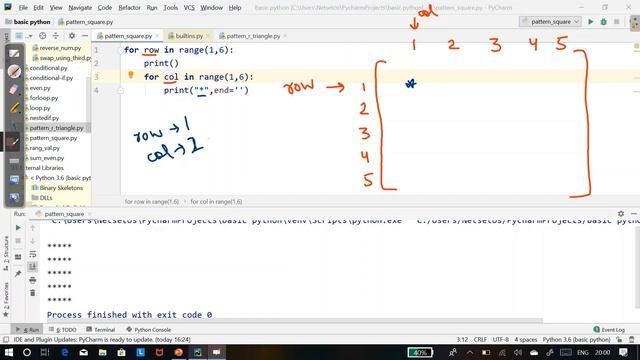Image resolution: width=640 pixels, height=360 pixels.
Task: Open Windows notification center
Action: pyautogui.click(x=623, y=352)
